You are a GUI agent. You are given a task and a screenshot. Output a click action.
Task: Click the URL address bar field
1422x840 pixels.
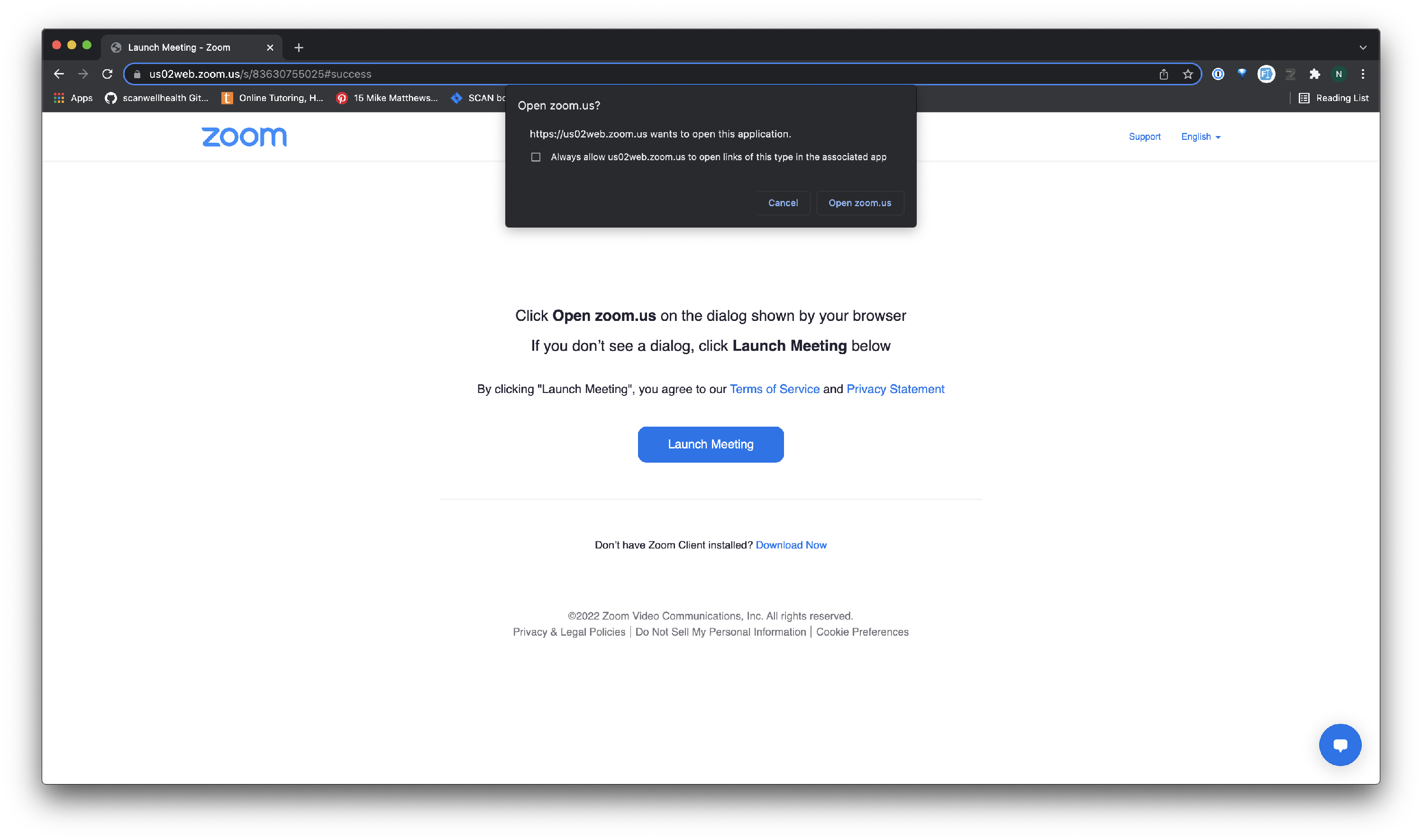(645, 74)
